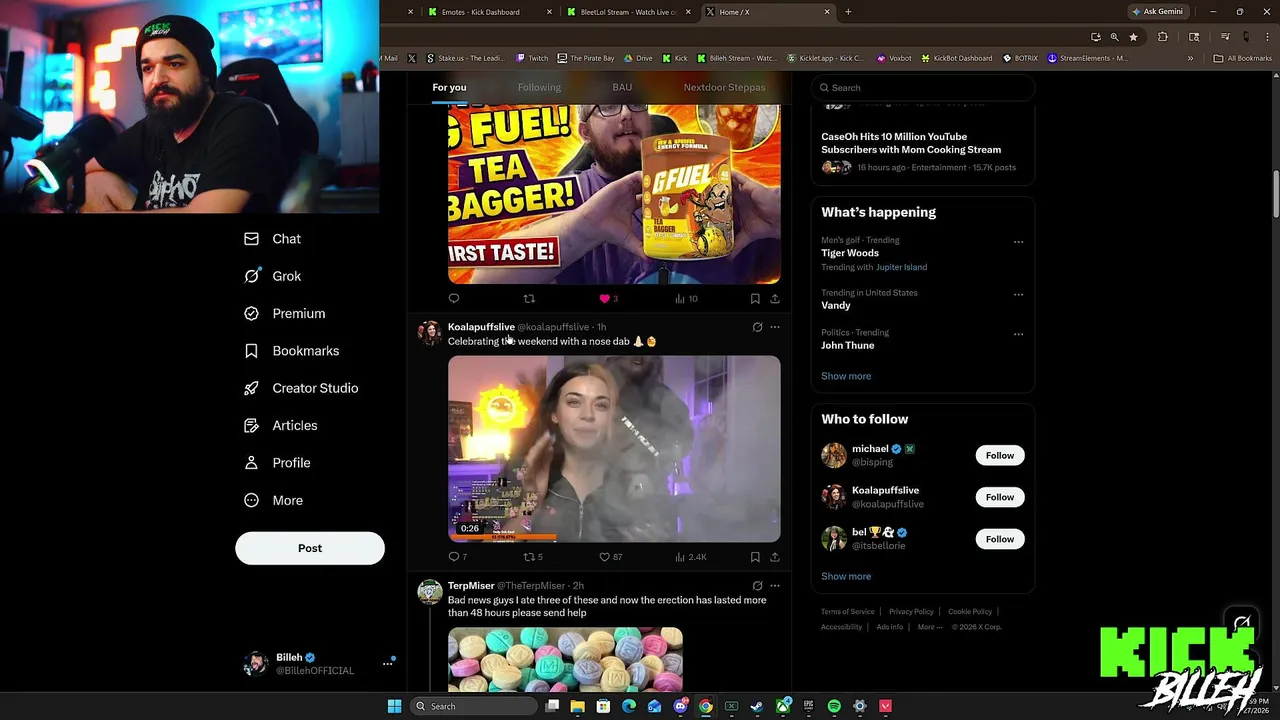The height and width of the screenshot is (720, 1280).
Task: Switch to the For you tab
Action: pos(449,88)
